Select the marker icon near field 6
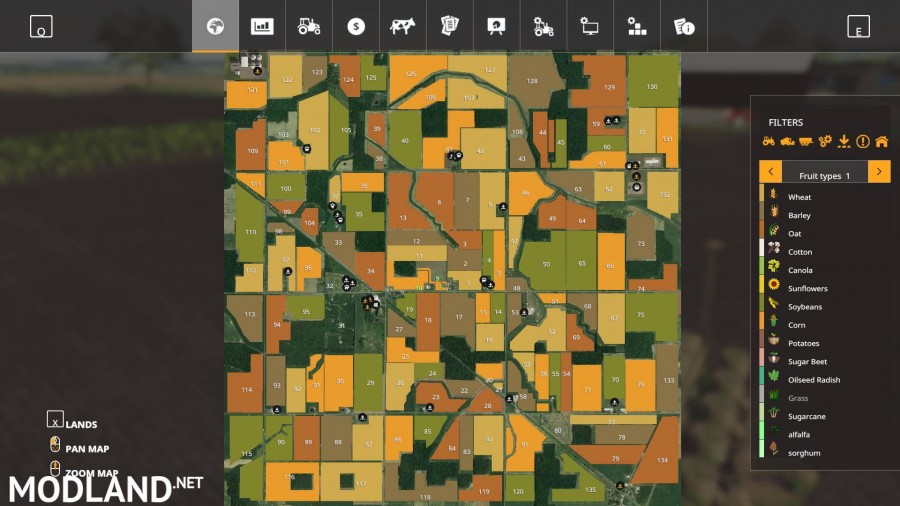The width and height of the screenshot is (900, 506). (x=503, y=207)
